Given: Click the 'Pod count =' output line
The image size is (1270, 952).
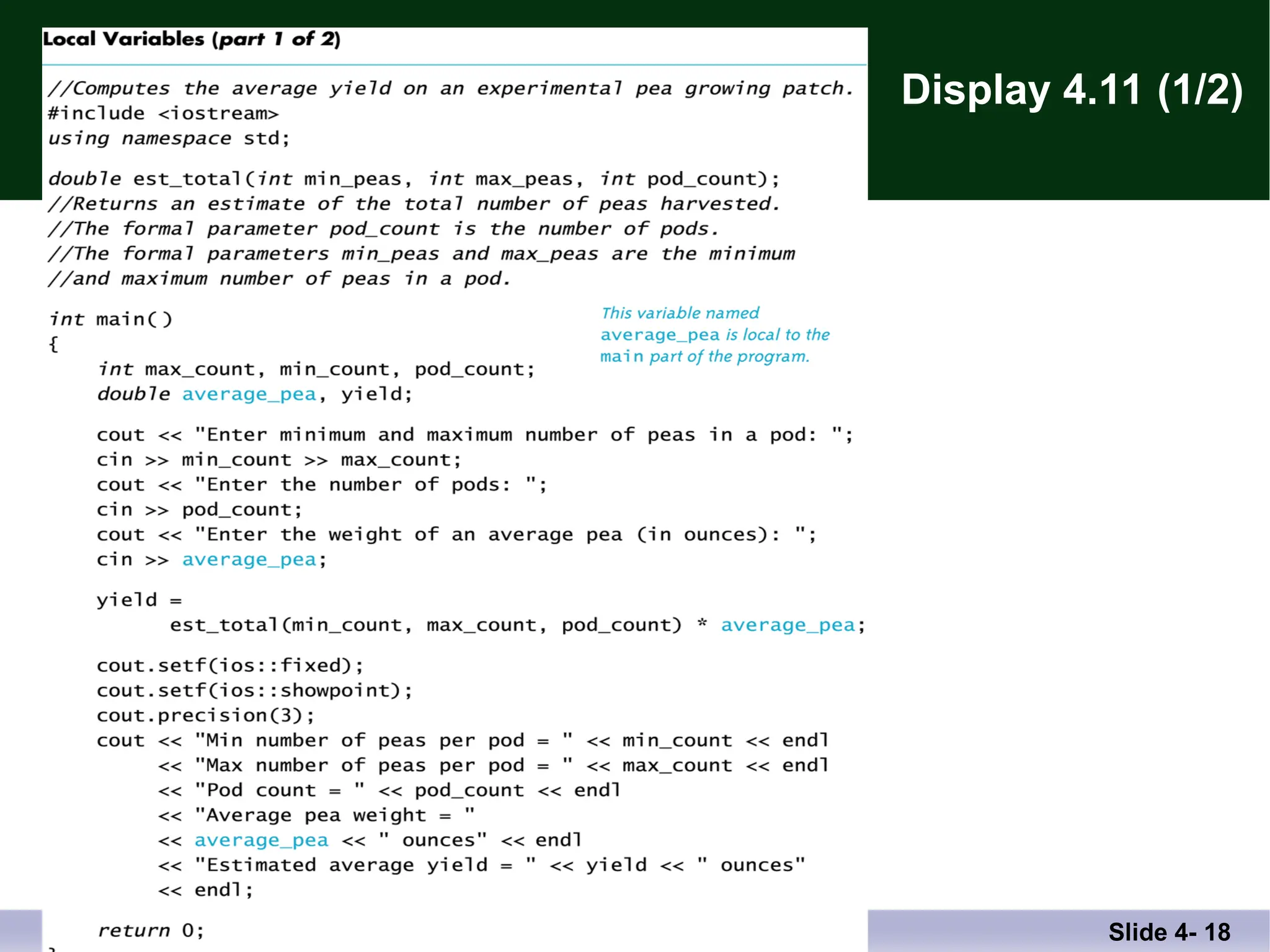Looking at the screenshot, I should coord(389,791).
